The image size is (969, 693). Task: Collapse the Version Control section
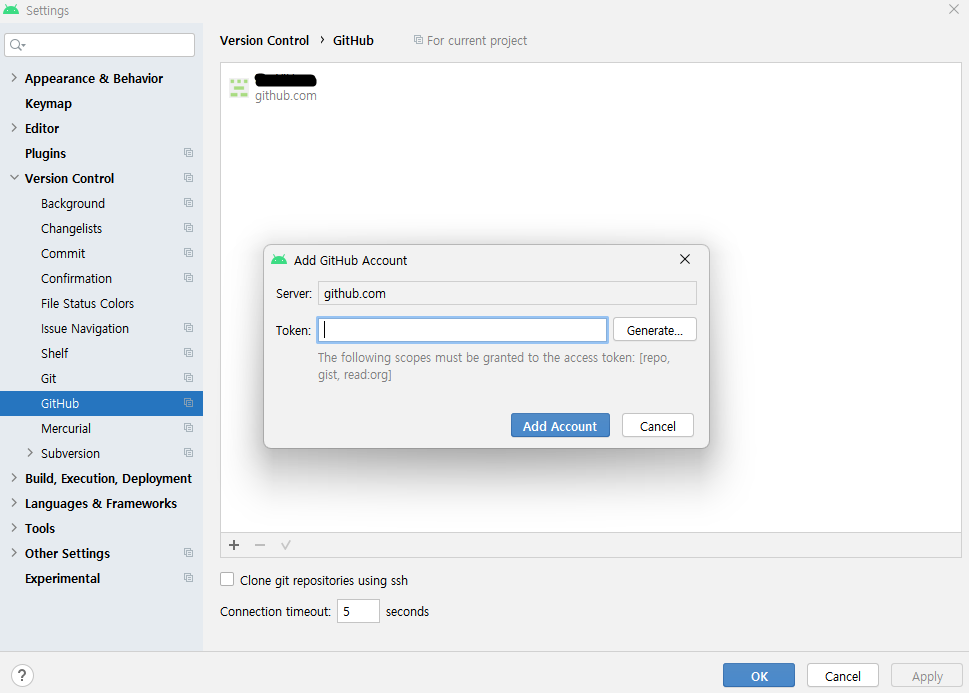pyautogui.click(x=14, y=178)
